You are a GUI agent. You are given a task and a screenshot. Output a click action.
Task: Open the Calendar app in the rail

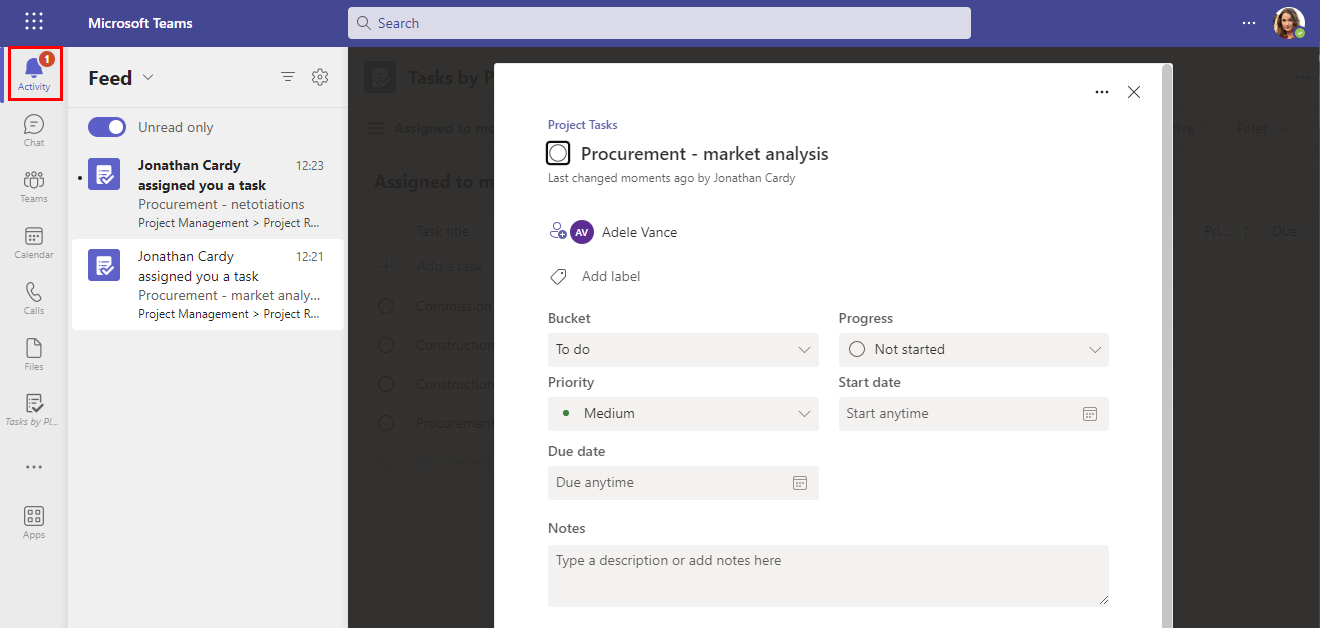tap(34, 242)
